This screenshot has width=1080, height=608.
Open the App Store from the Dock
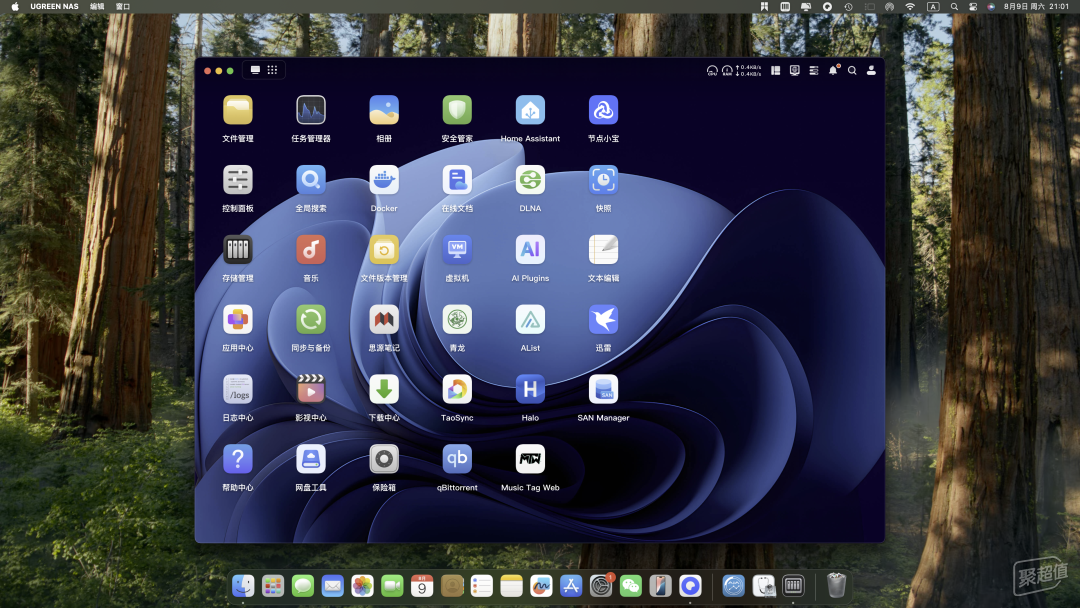coord(571,585)
